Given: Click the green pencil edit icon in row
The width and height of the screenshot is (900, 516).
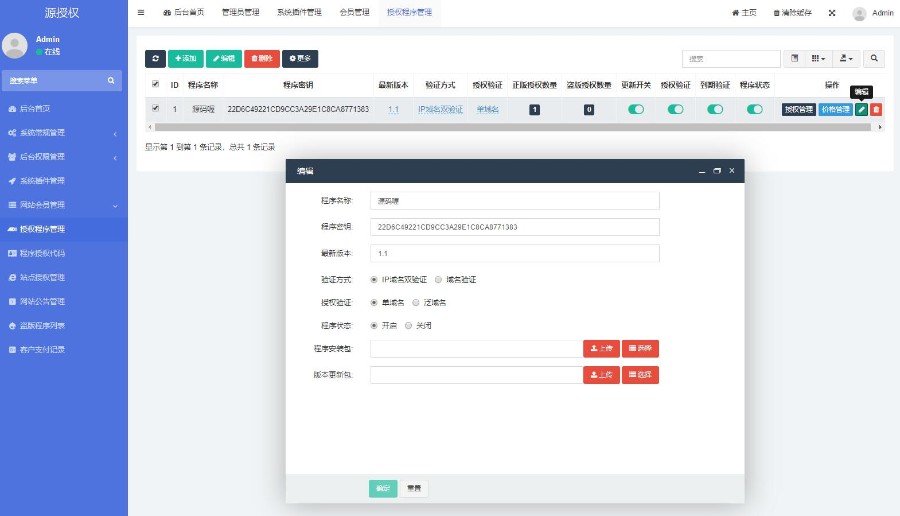Looking at the screenshot, I should [x=862, y=109].
